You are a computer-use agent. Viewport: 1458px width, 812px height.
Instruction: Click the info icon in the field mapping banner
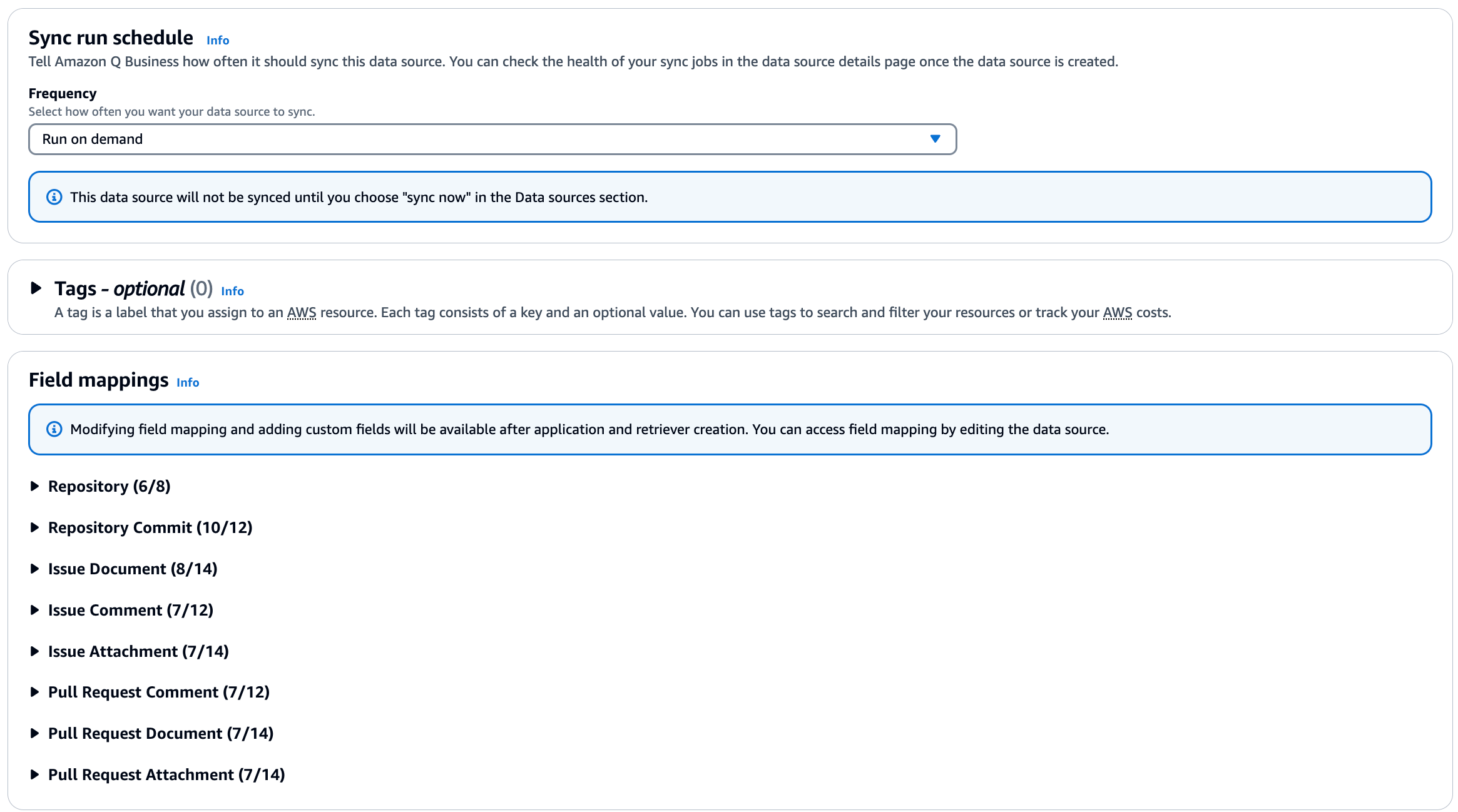click(55, 429)
